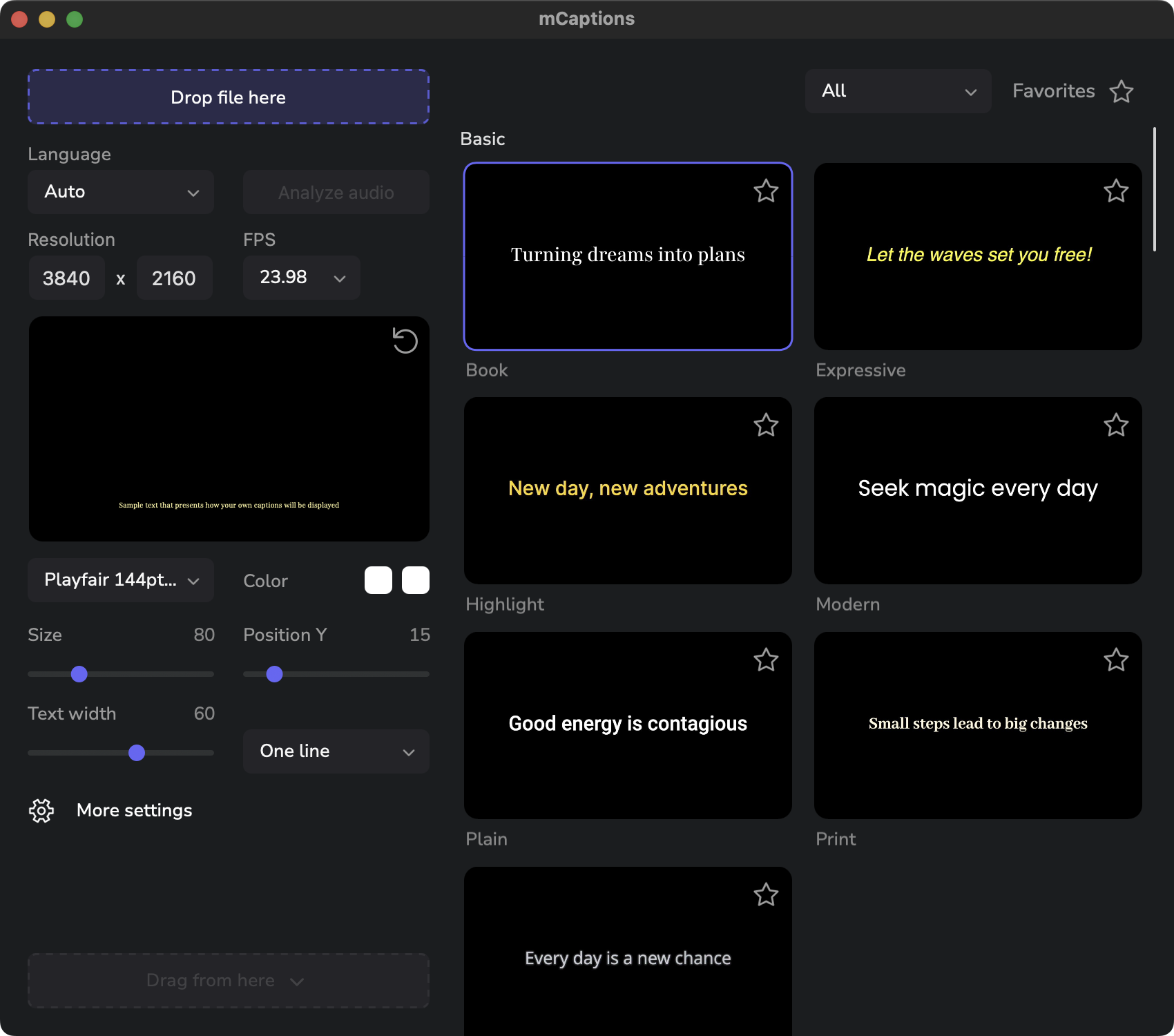Show Favorites using star filter

coord(1121,91)
